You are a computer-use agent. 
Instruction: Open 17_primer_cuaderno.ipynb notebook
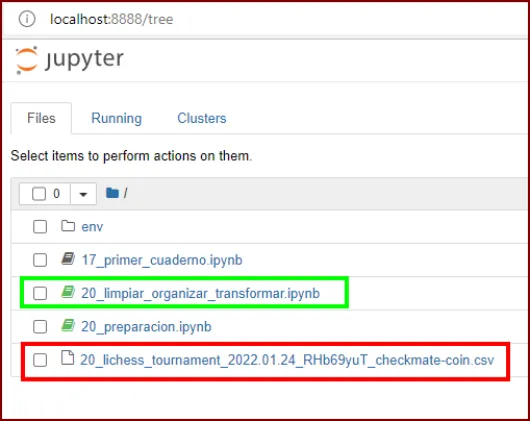[x=162, y=260]
